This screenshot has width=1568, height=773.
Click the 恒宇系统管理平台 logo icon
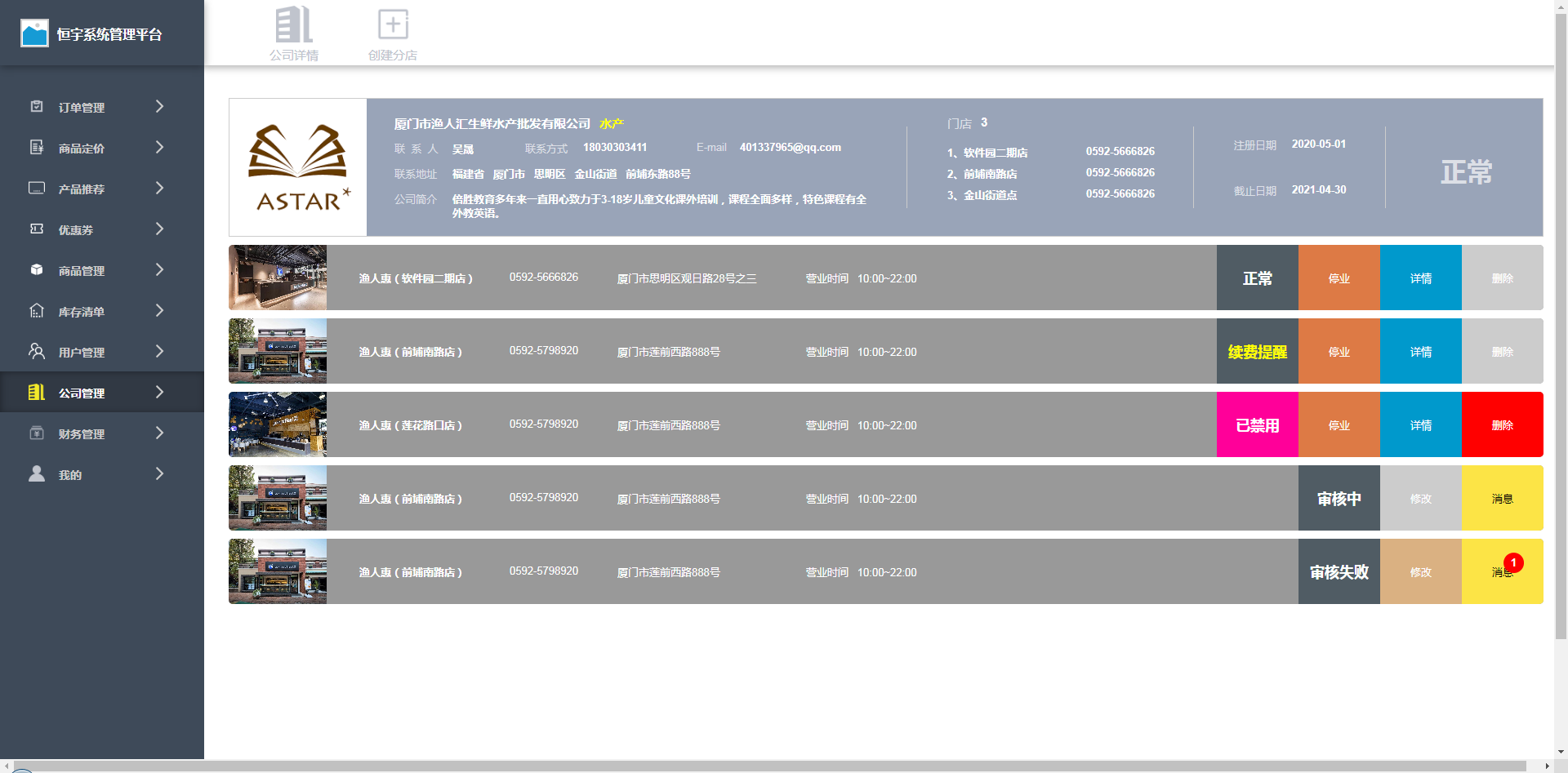click(34, 33)
